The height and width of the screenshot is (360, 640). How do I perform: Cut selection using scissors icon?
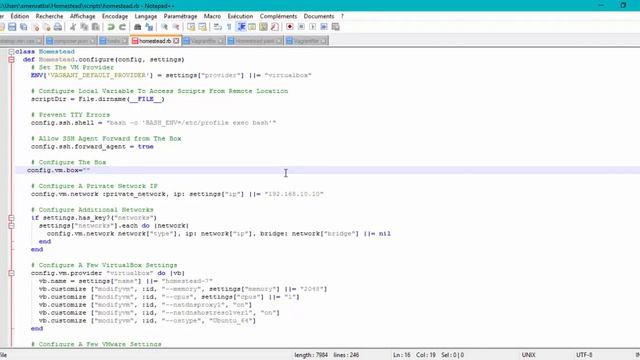(73, 27)
